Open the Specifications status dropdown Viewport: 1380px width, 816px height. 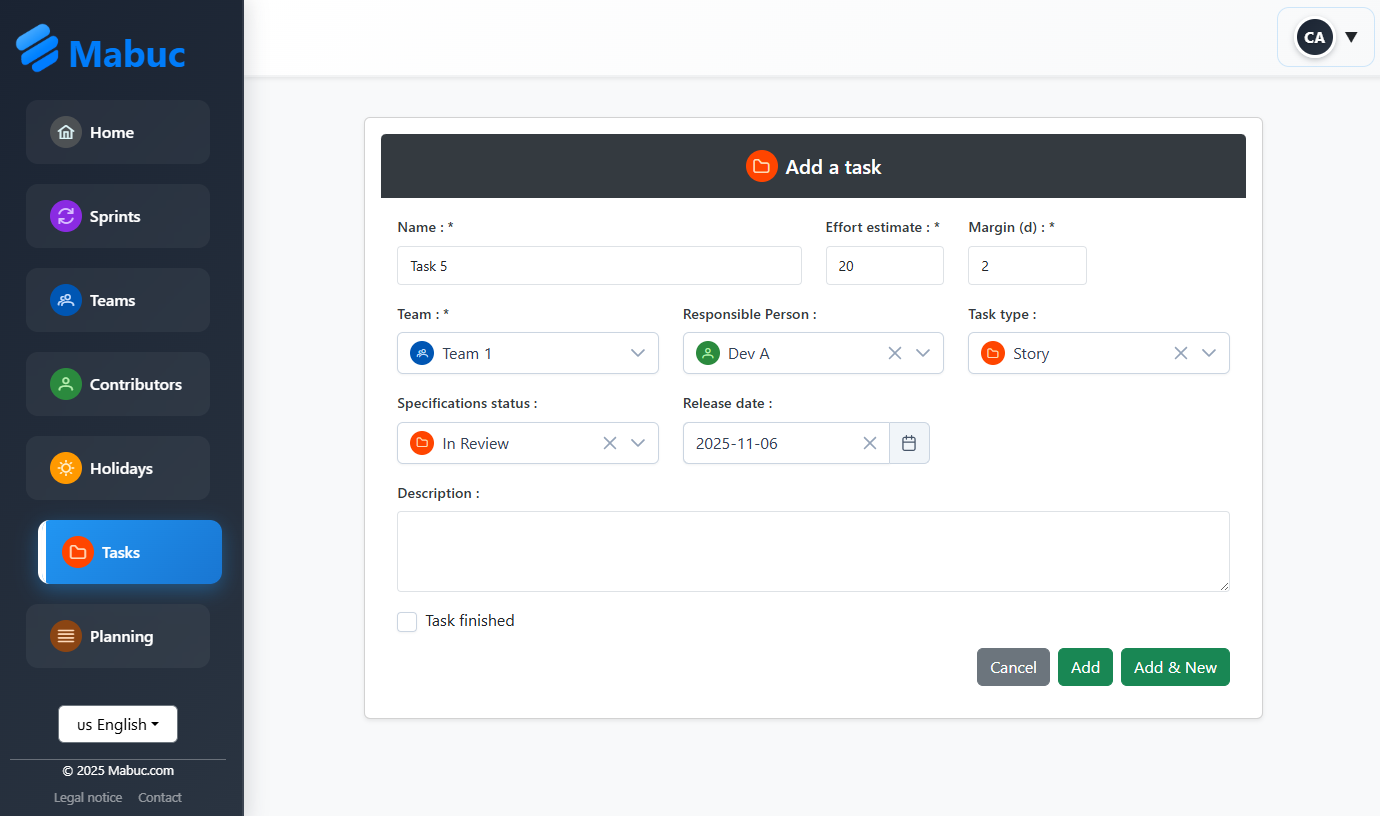(639, 443)
